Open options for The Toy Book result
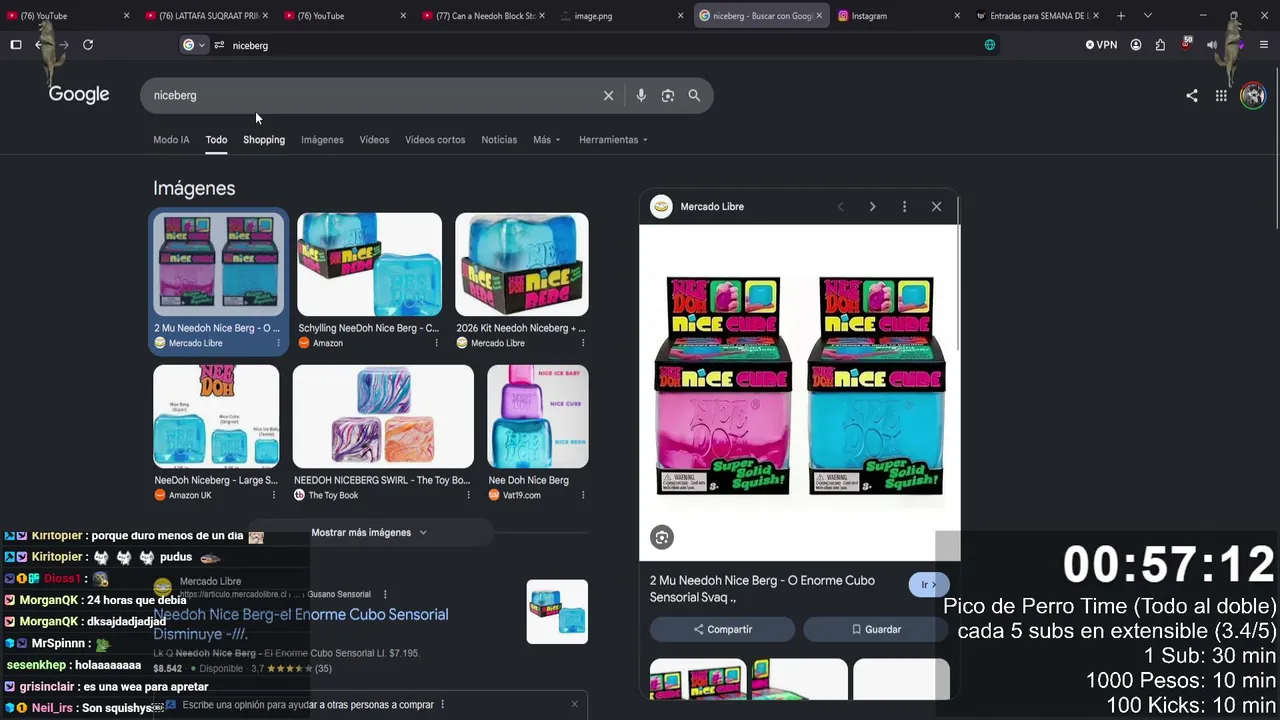The image size is (1280, 720). click(467, 495)
